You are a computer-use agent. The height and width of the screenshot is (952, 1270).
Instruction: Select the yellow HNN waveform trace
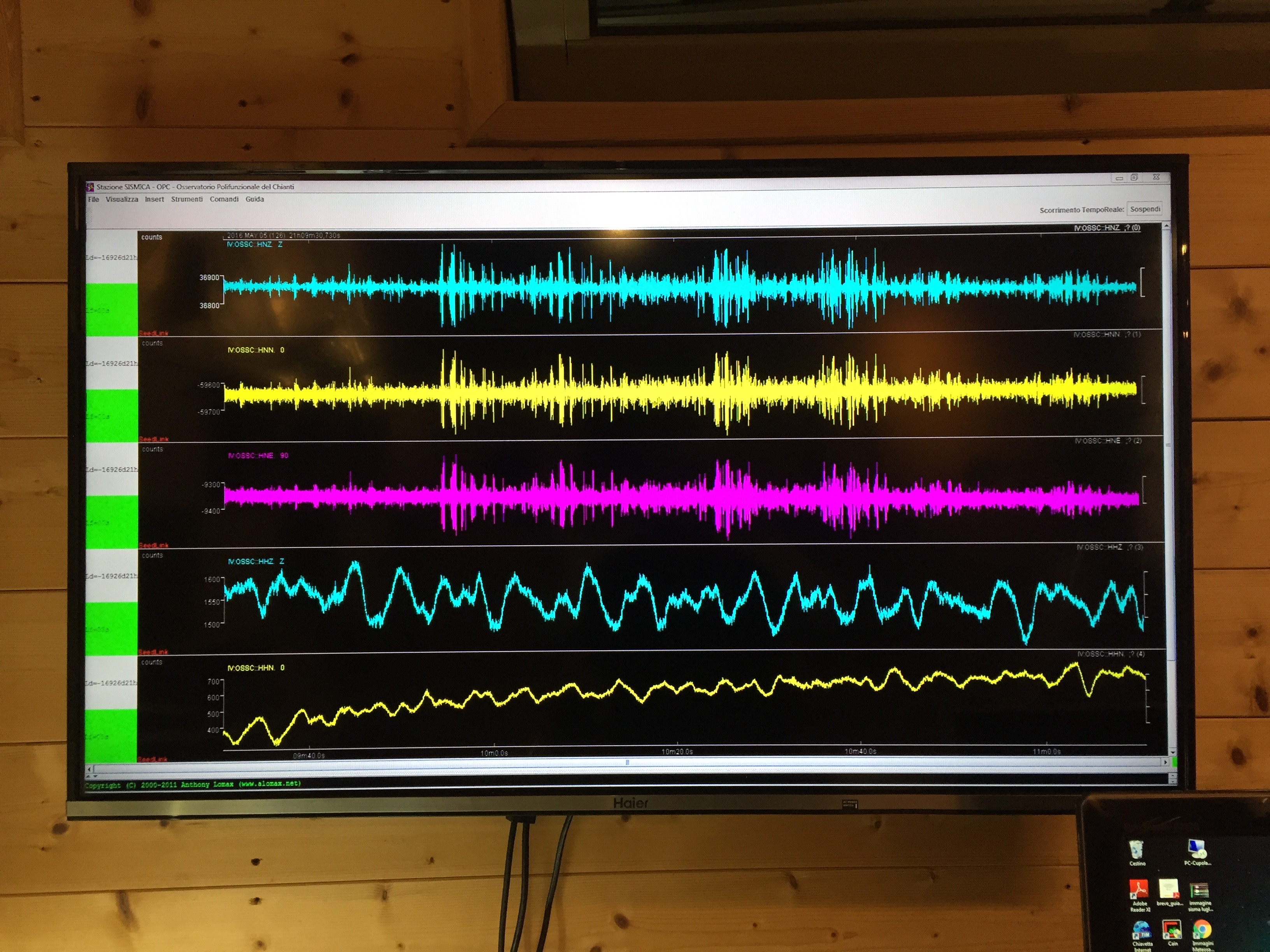[680, 392]
